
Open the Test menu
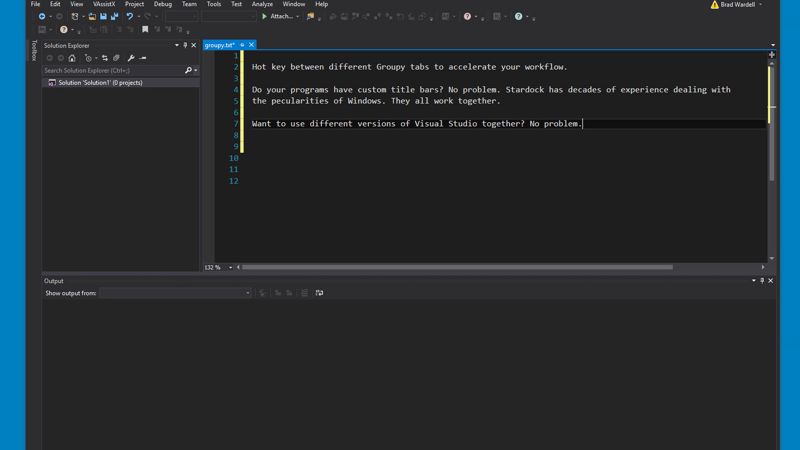point(236,4)
